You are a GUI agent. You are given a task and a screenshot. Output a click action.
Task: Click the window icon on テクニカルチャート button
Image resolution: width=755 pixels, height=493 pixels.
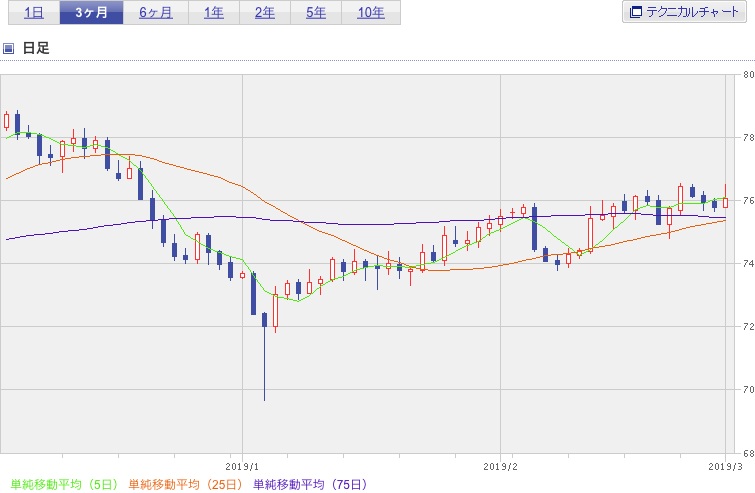click(x=636, y=12)
